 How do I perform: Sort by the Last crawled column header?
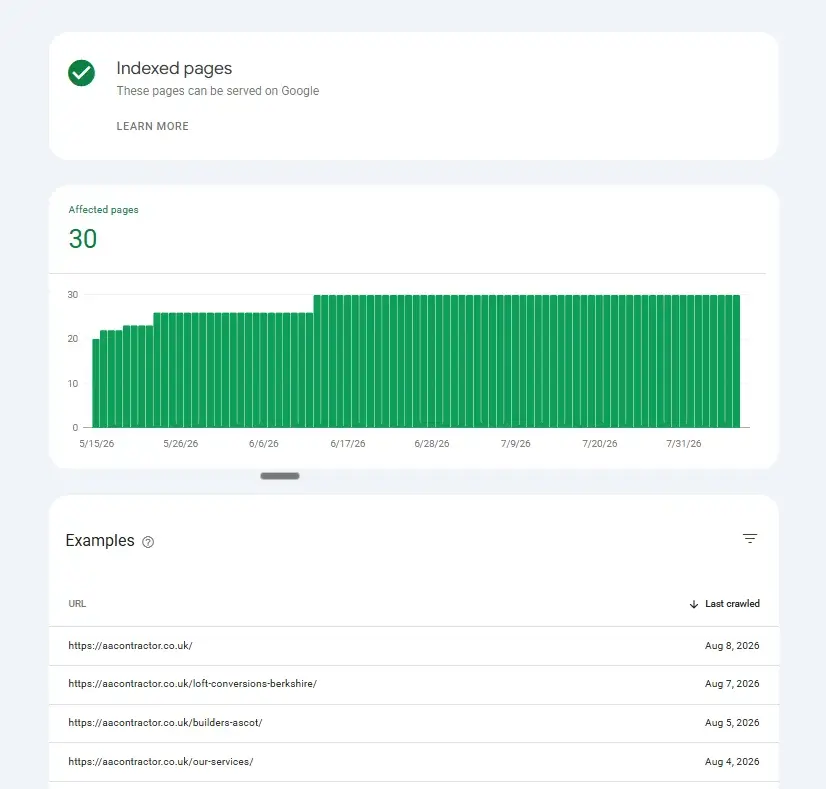coord(732,604)
